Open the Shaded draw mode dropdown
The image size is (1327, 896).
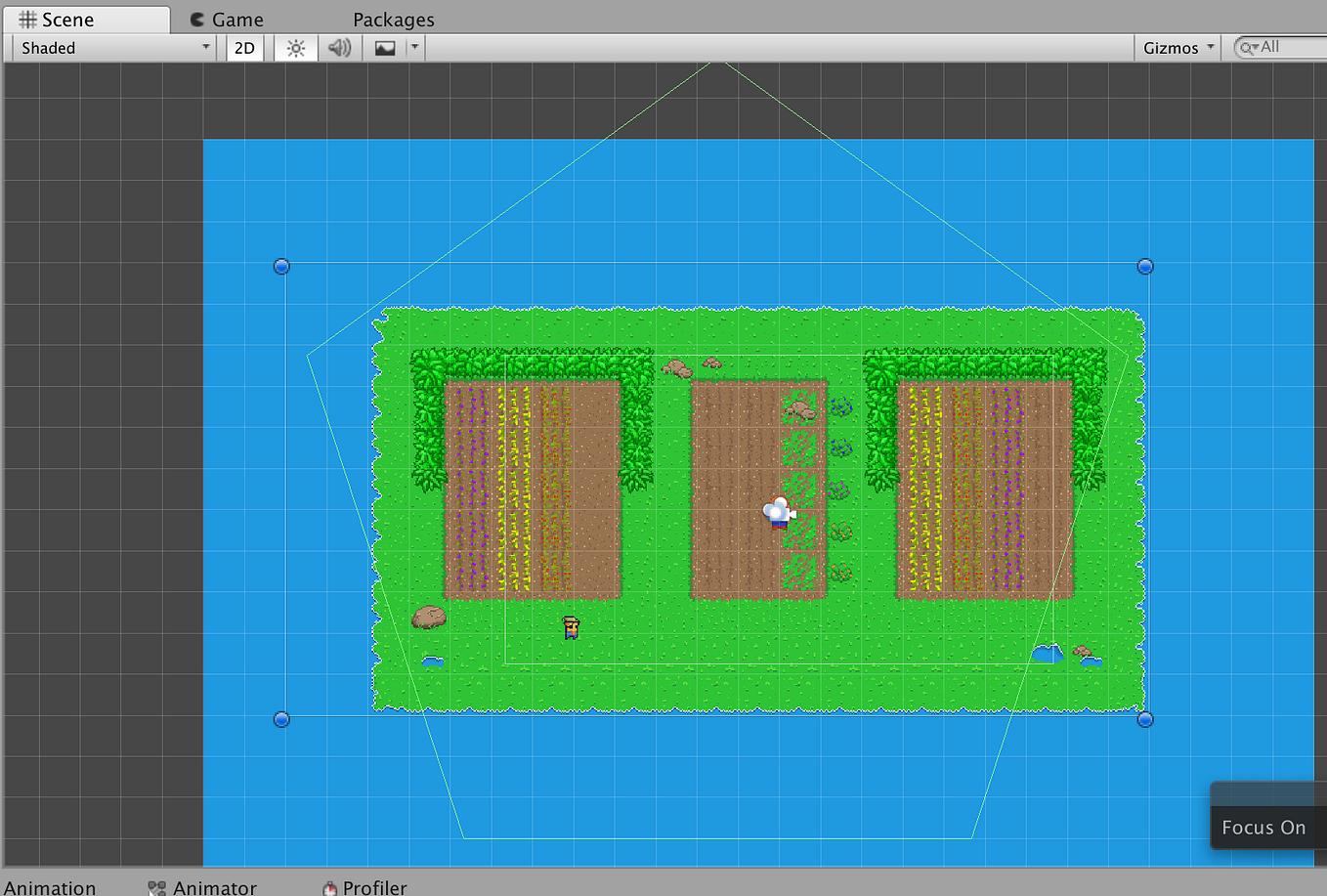coord(107,47)
